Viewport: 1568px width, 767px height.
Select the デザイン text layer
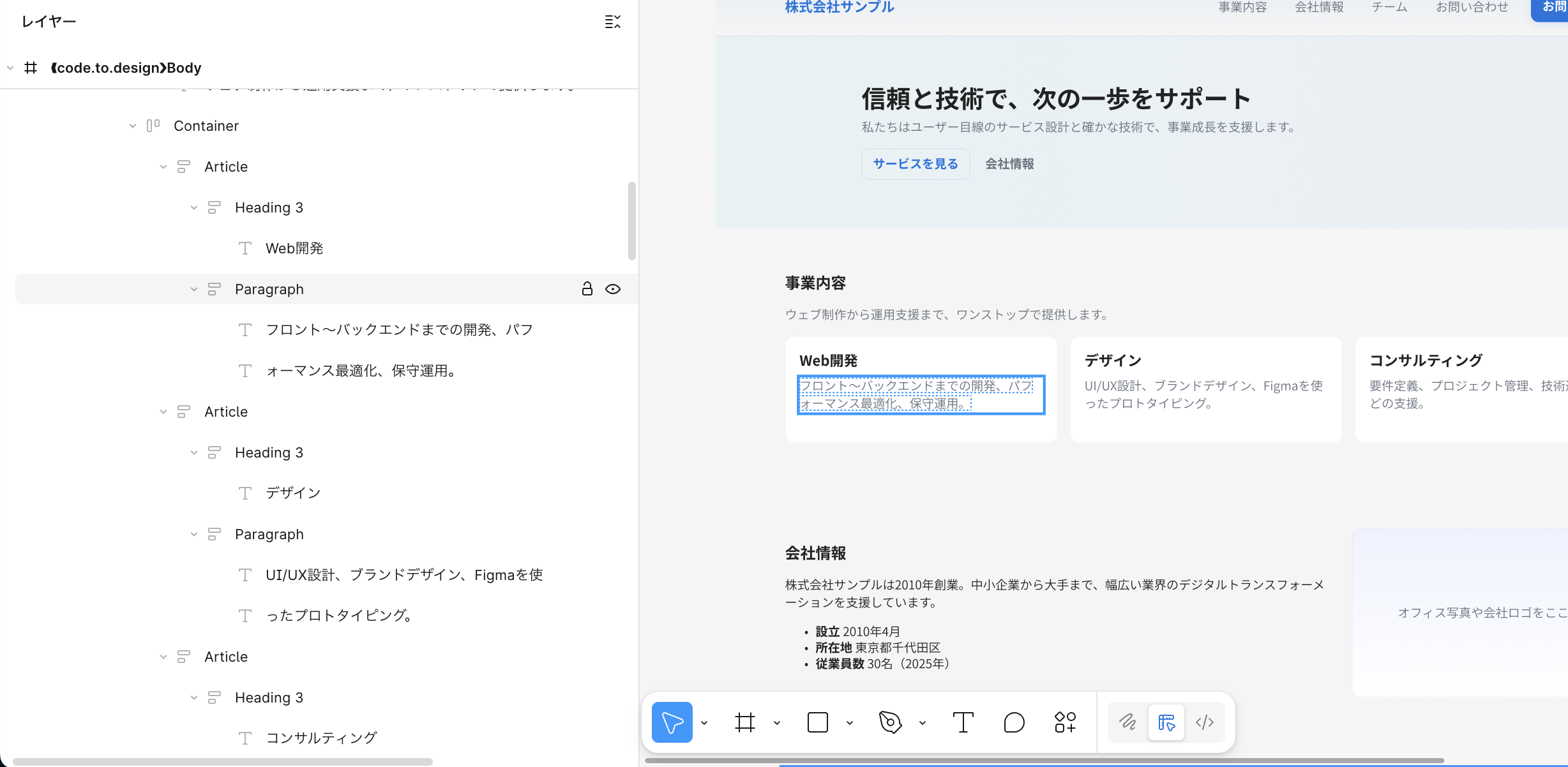pos(293,493)
